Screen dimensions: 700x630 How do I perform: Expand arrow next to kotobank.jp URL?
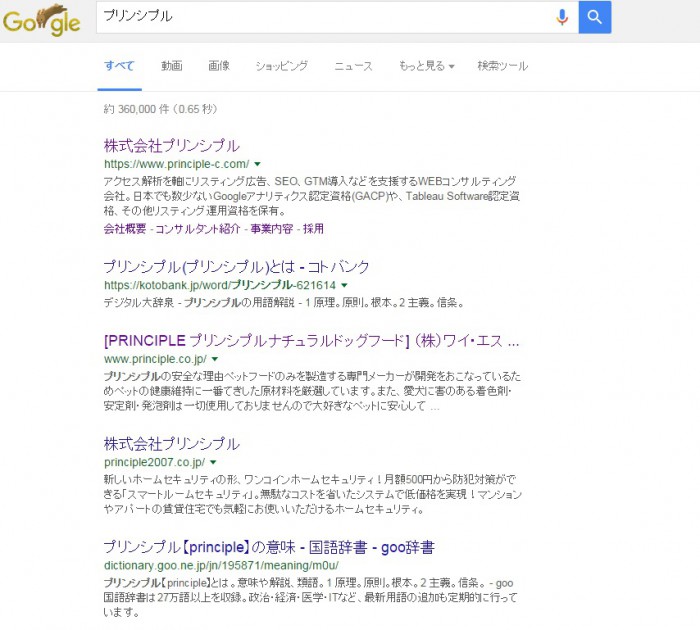(344, 285)
